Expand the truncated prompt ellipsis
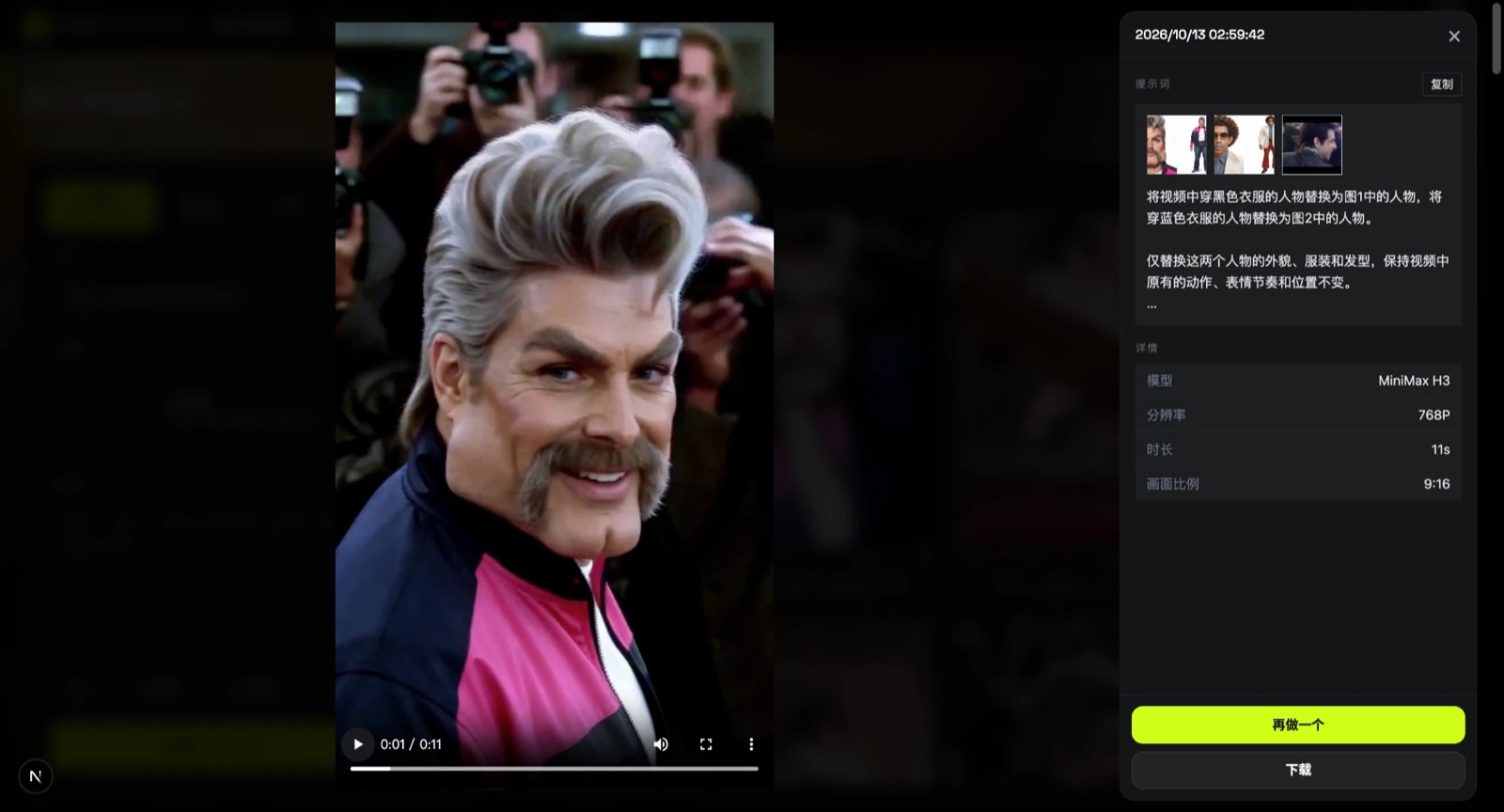Screen dimensions: 1504x812 (1151, 305)
